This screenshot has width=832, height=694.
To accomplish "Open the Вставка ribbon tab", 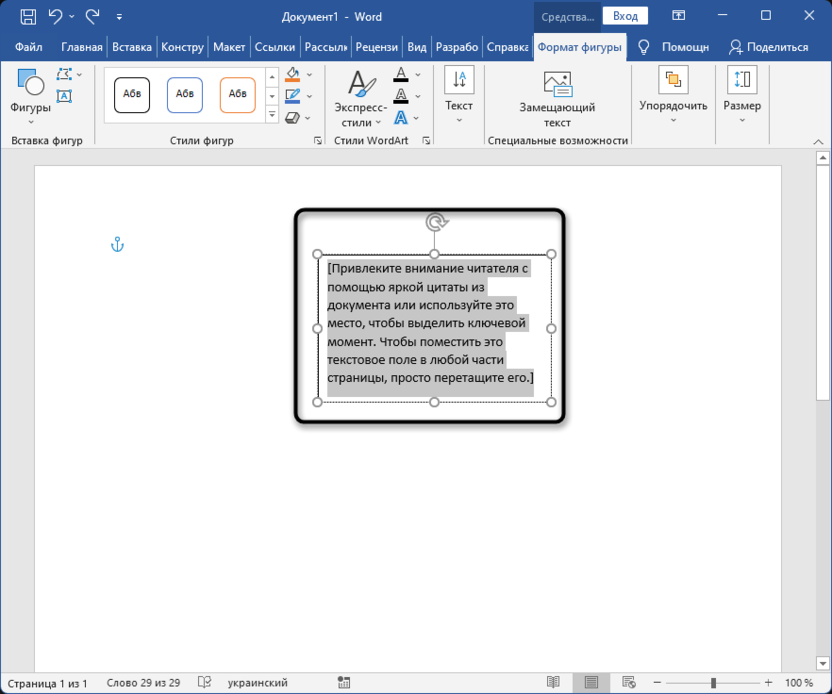I will (x=132, y=47).
